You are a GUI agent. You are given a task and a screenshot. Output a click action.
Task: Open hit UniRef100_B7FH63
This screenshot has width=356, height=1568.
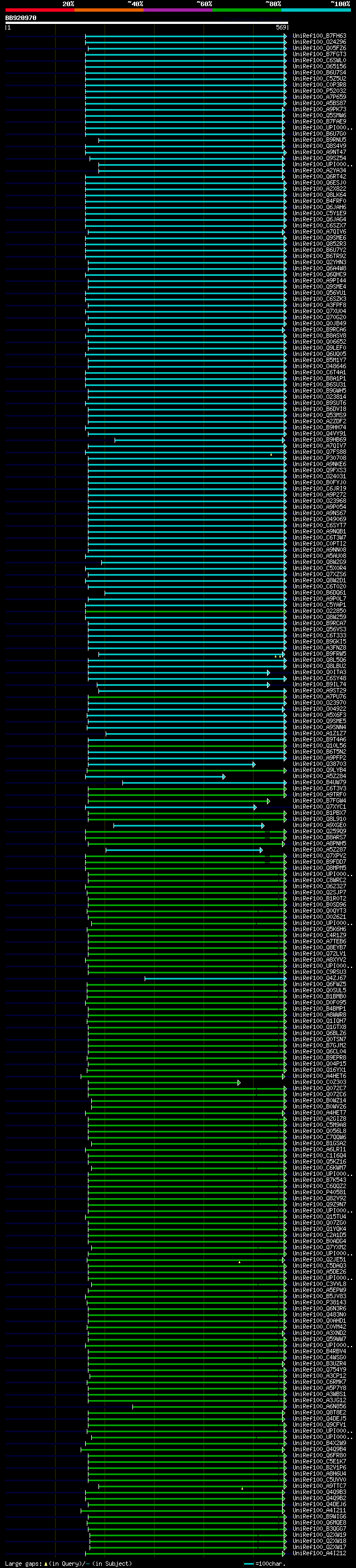[x=319, y=36]
